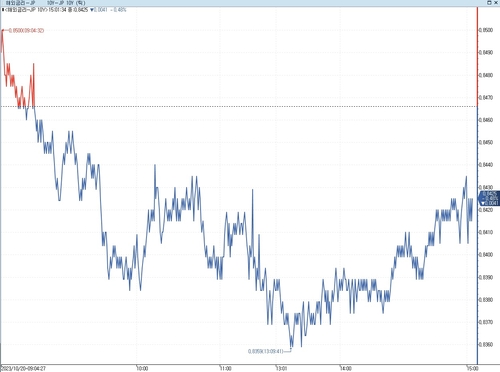
Task: Click the 13:01 label on the time axis
Action: [x=281, y=368]
